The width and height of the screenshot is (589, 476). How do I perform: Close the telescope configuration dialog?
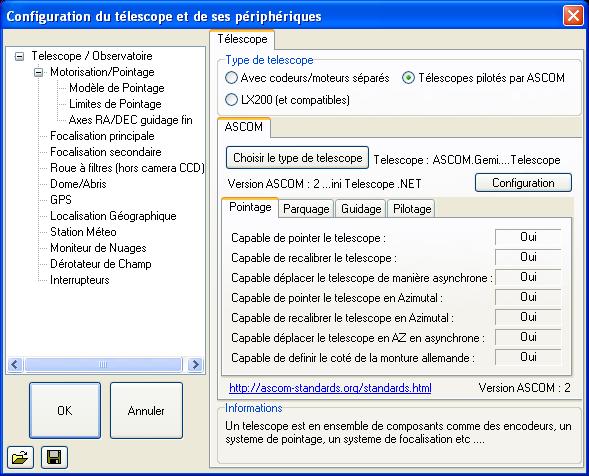coord(573,16)
